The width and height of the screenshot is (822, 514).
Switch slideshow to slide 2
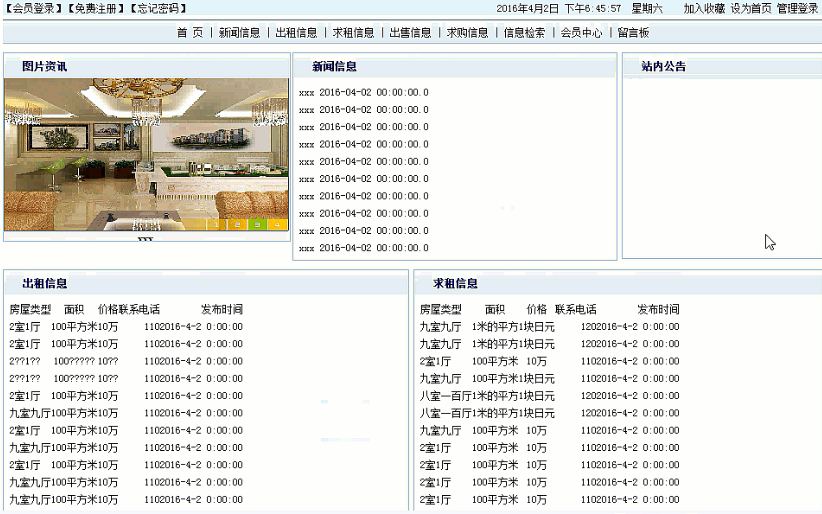(x=237, y=225)
